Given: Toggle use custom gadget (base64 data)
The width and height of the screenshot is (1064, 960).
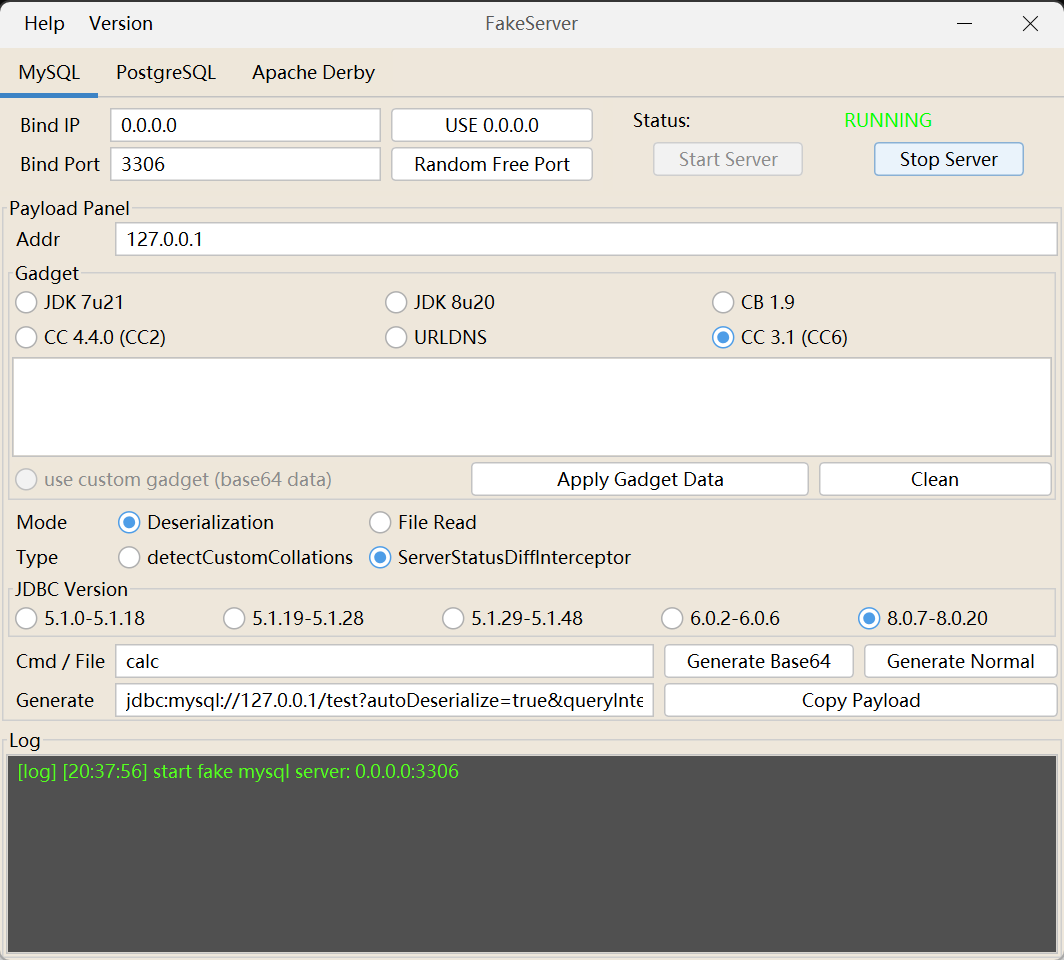Looking at the screenshot, I should (173, 480).
